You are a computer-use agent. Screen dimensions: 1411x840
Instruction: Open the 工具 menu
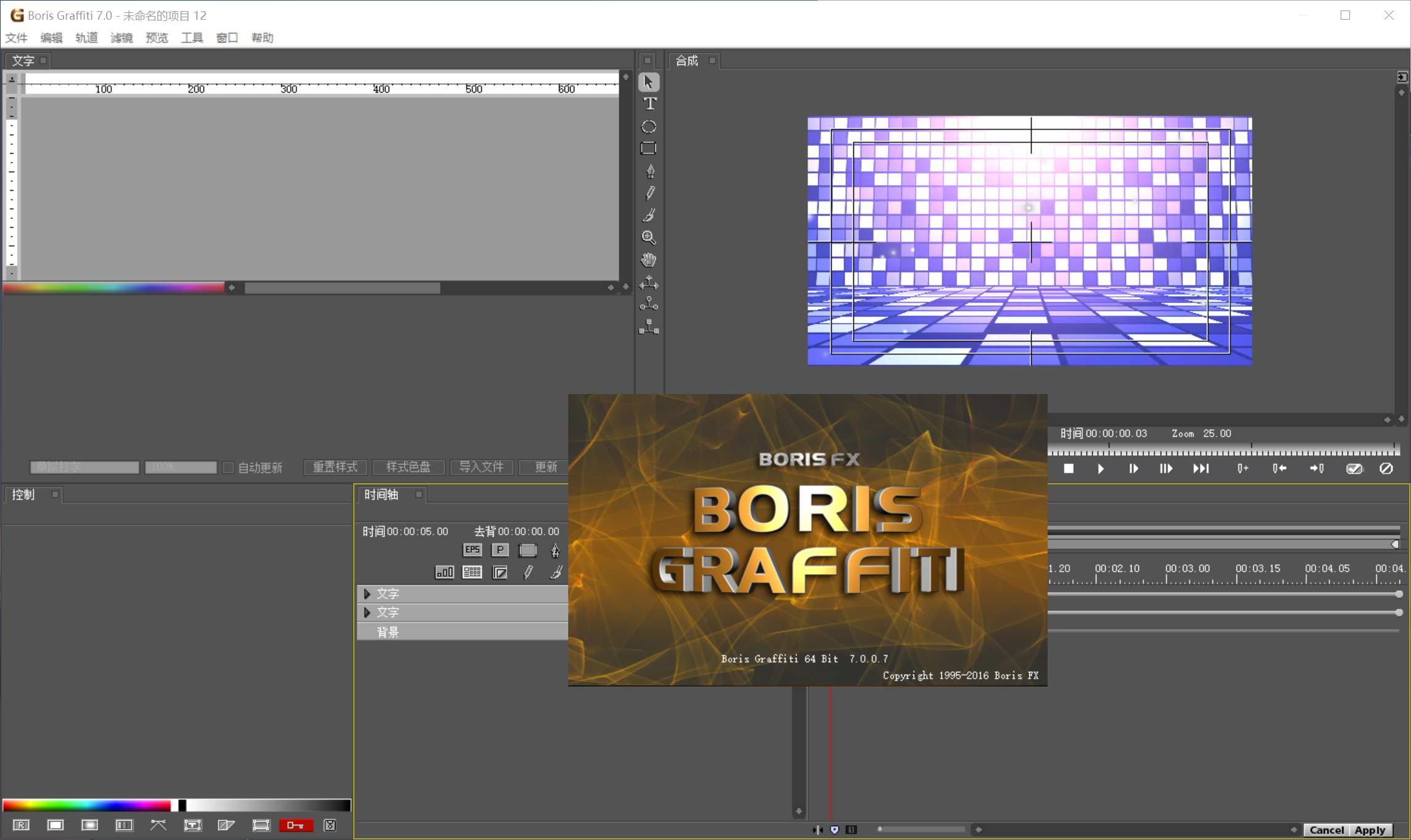tap(192, 38)
